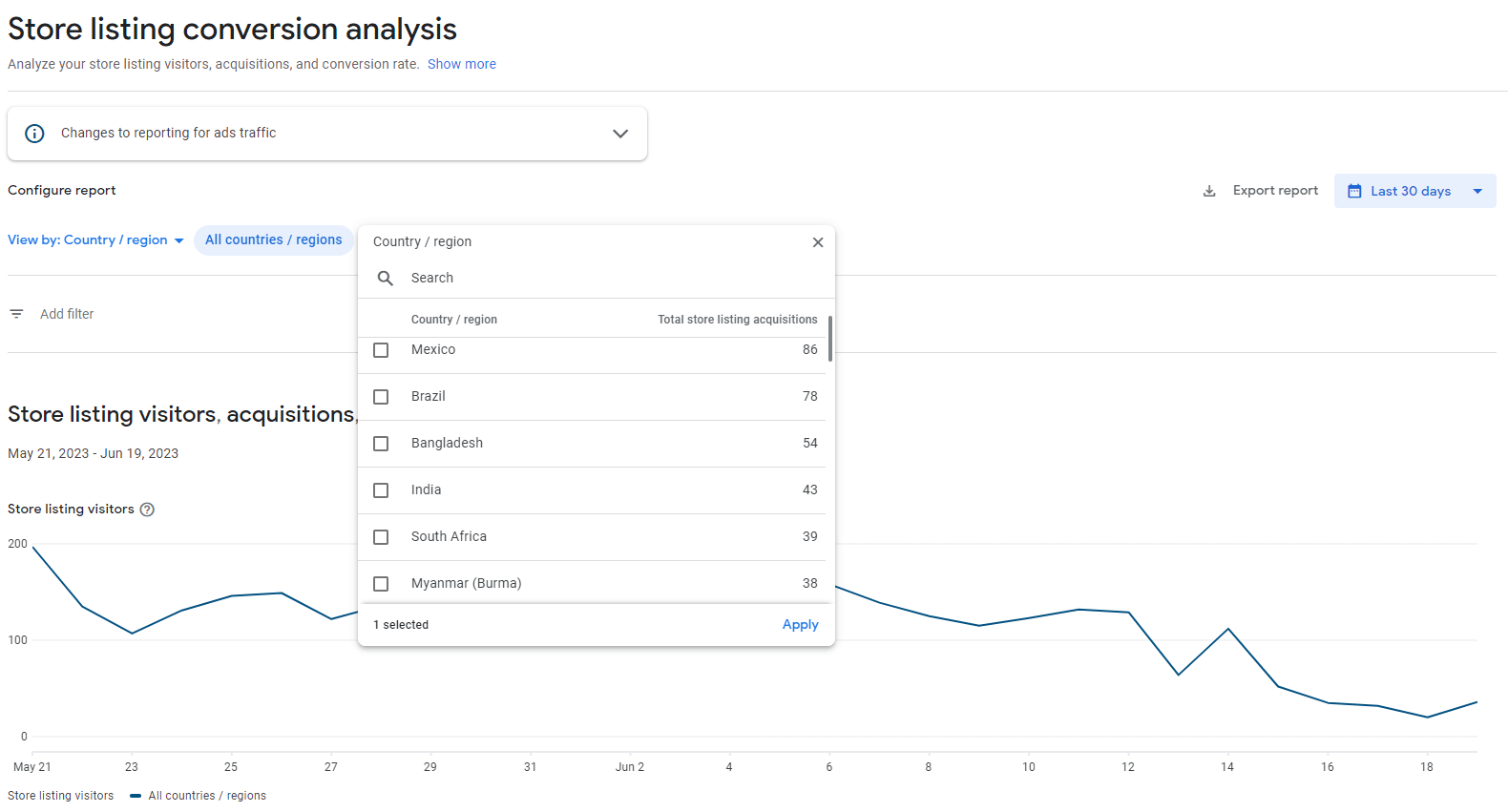This screenshot has height=812, width=1508.
Task: Open the Show more link
Action: pyautogui.click(x=461, y=64)
